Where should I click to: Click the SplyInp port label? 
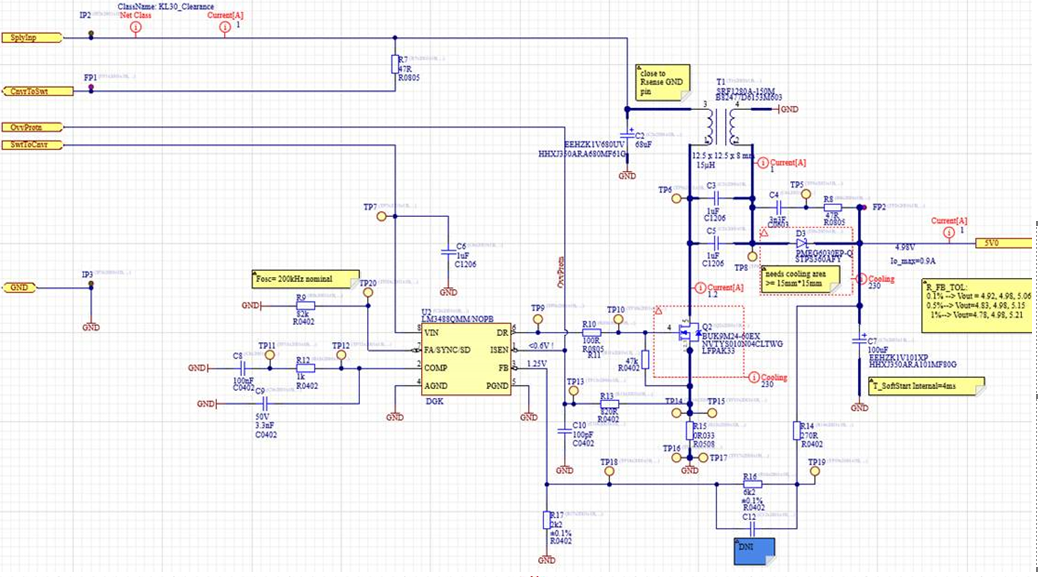coord(32,38)
